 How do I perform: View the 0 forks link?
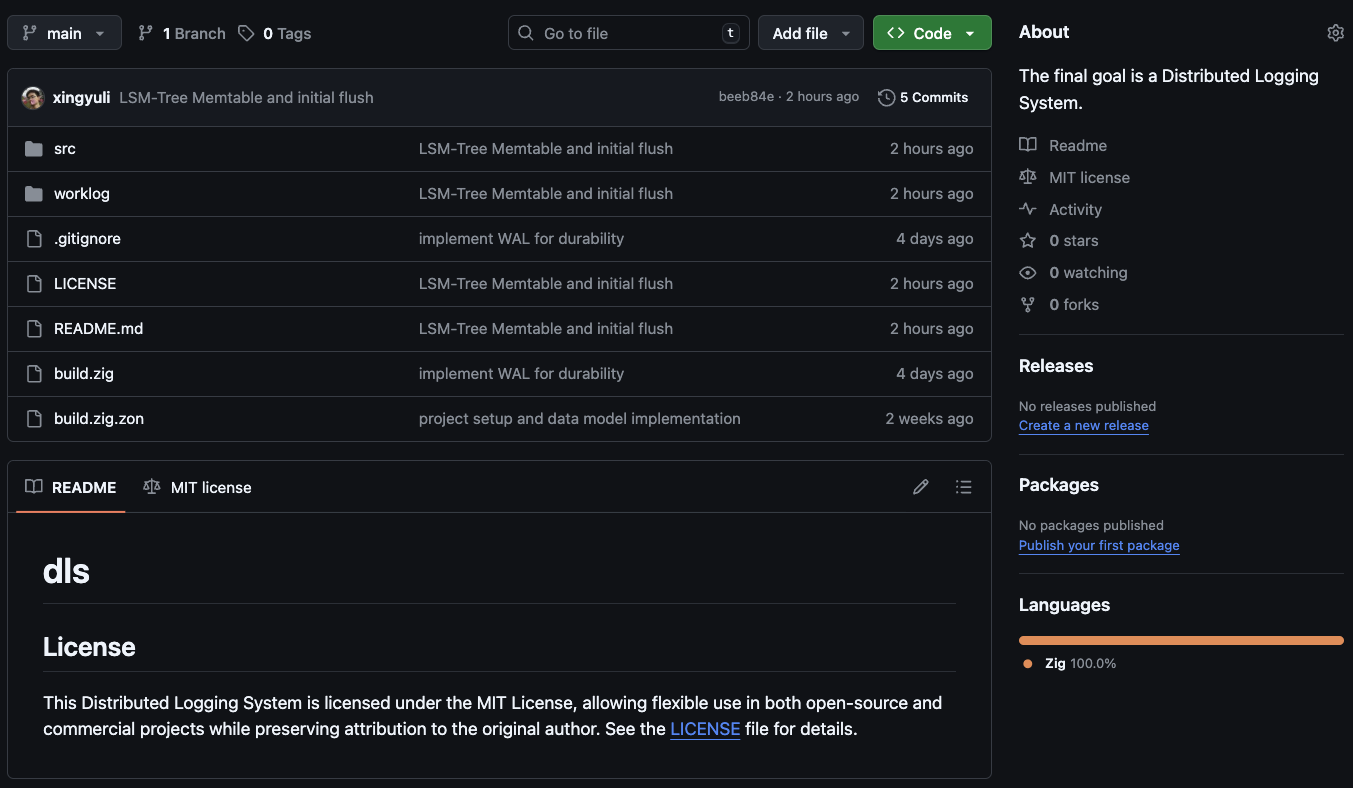1073,305
